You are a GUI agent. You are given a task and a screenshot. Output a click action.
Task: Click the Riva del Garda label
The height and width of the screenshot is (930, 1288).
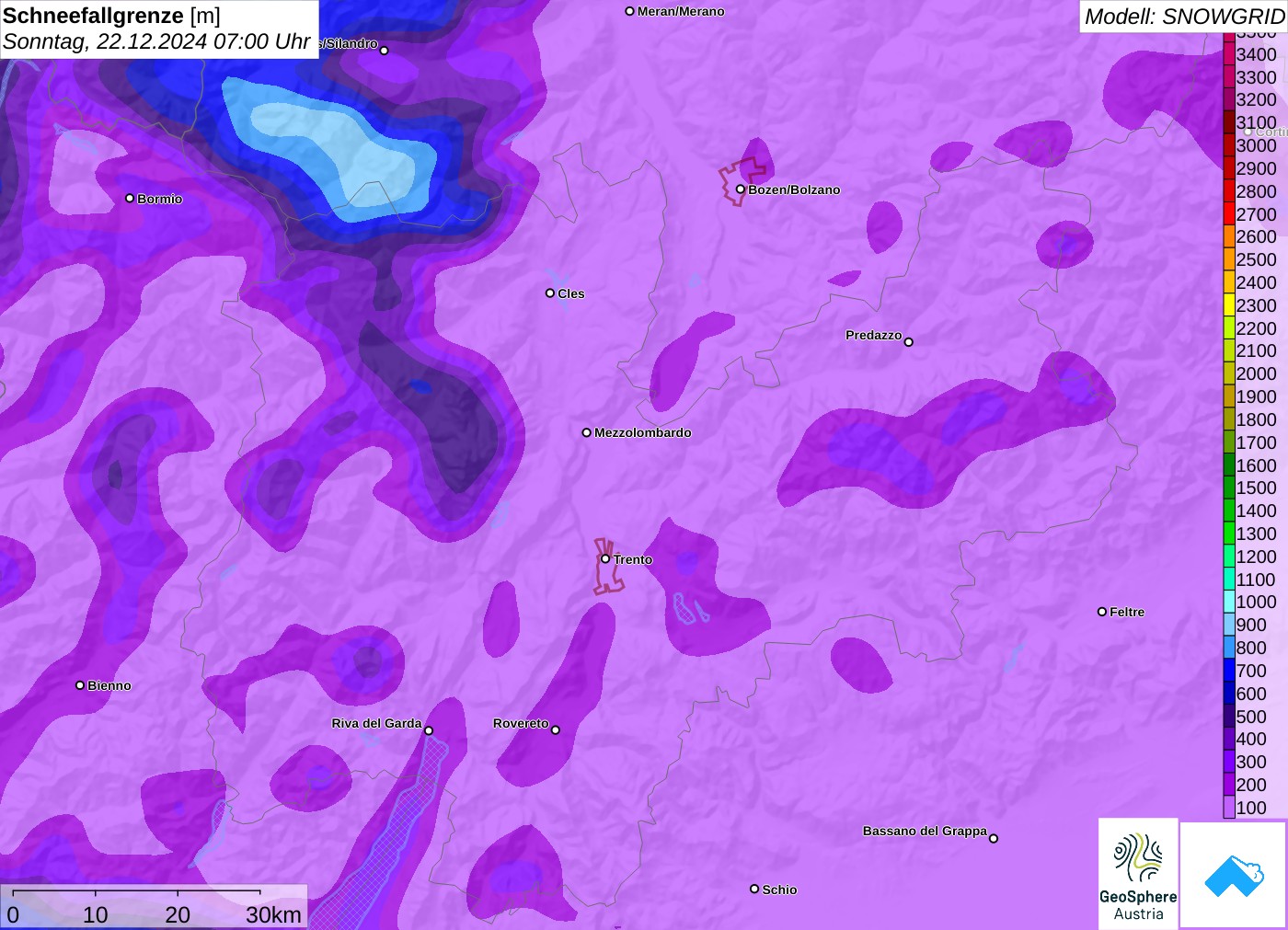coord(377,723)
